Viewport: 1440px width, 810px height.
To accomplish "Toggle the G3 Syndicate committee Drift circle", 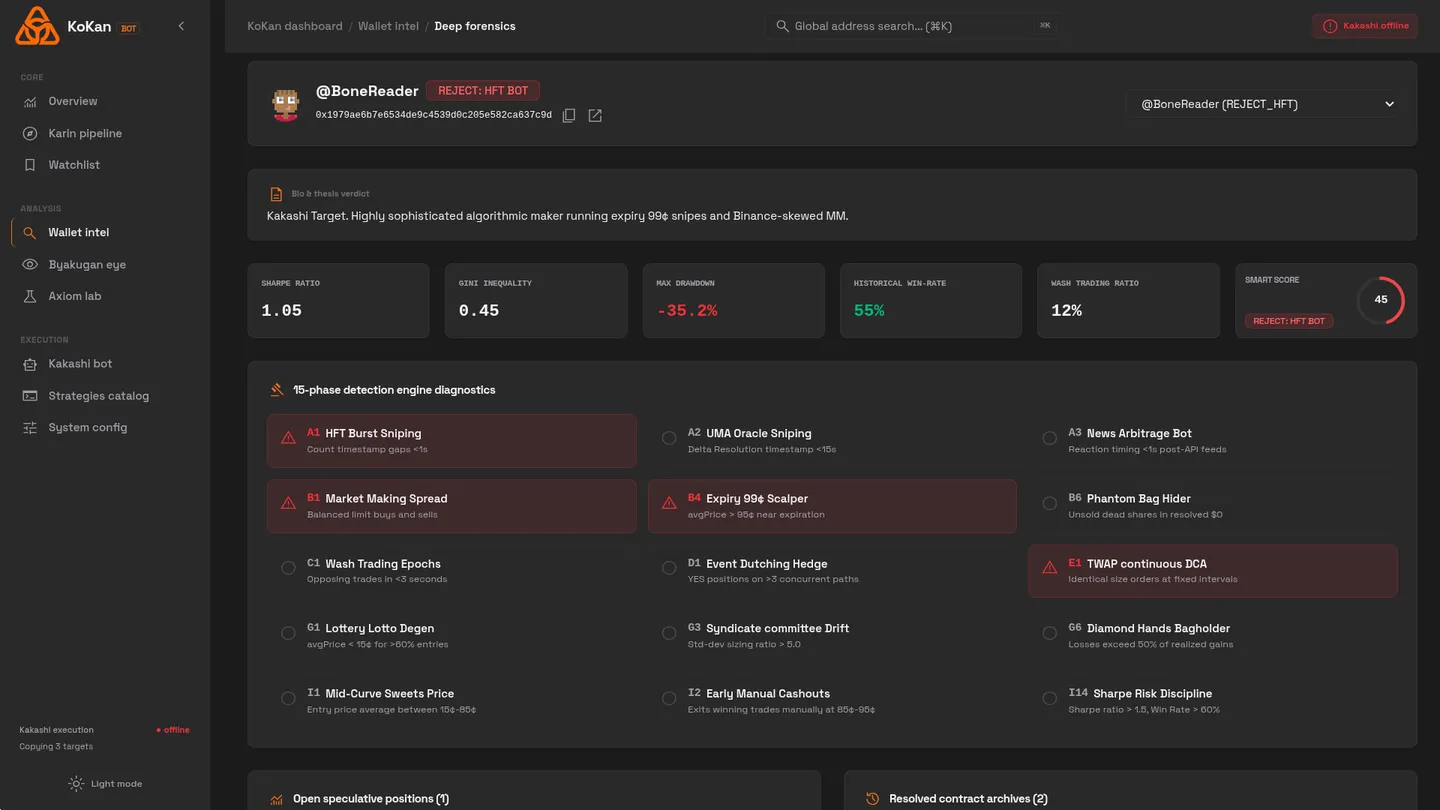I will [x=669, y=633].
